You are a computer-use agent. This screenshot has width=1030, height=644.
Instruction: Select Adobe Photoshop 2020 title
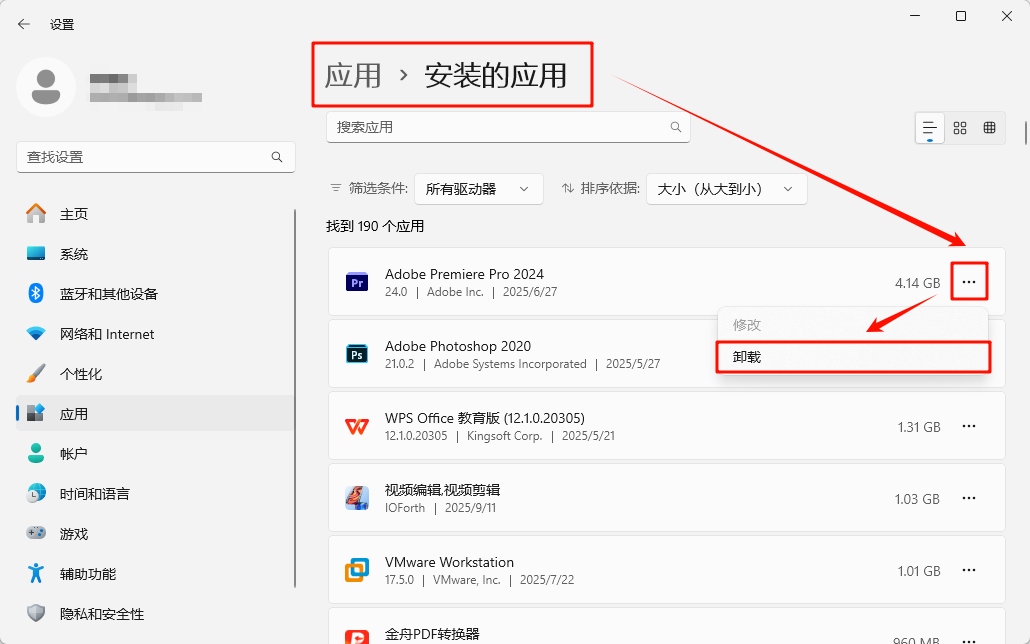coord(458,346)
